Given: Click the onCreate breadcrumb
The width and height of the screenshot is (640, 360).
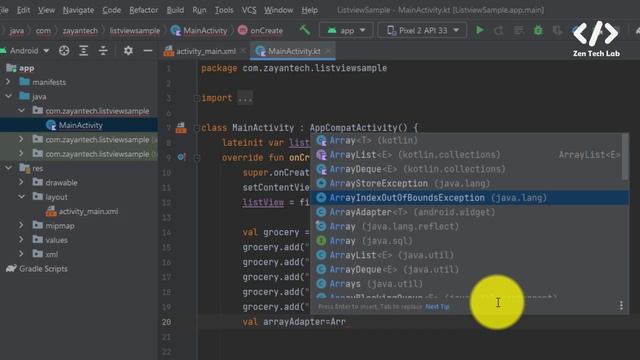Looking at the screenshot, I should click(260, 31).
